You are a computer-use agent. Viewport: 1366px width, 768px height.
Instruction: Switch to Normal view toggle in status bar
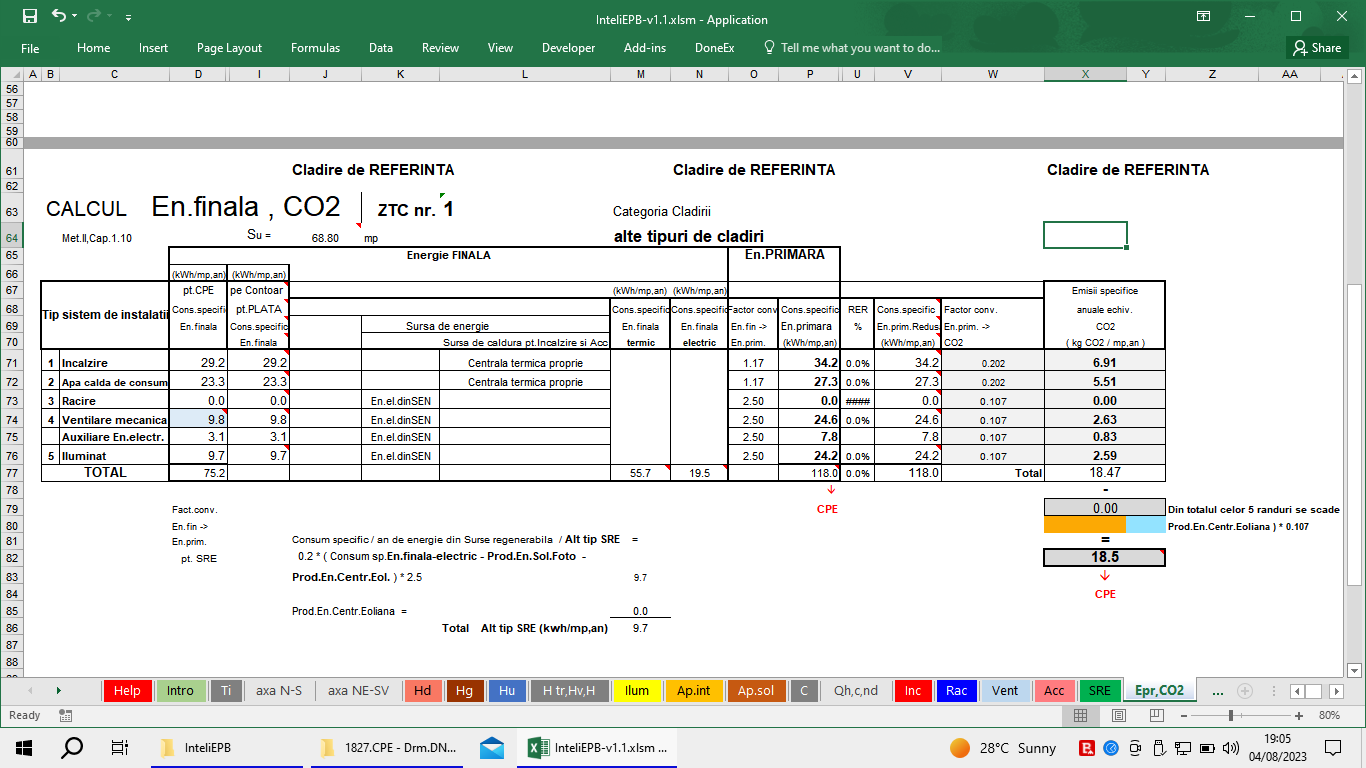pos(1079,715)
